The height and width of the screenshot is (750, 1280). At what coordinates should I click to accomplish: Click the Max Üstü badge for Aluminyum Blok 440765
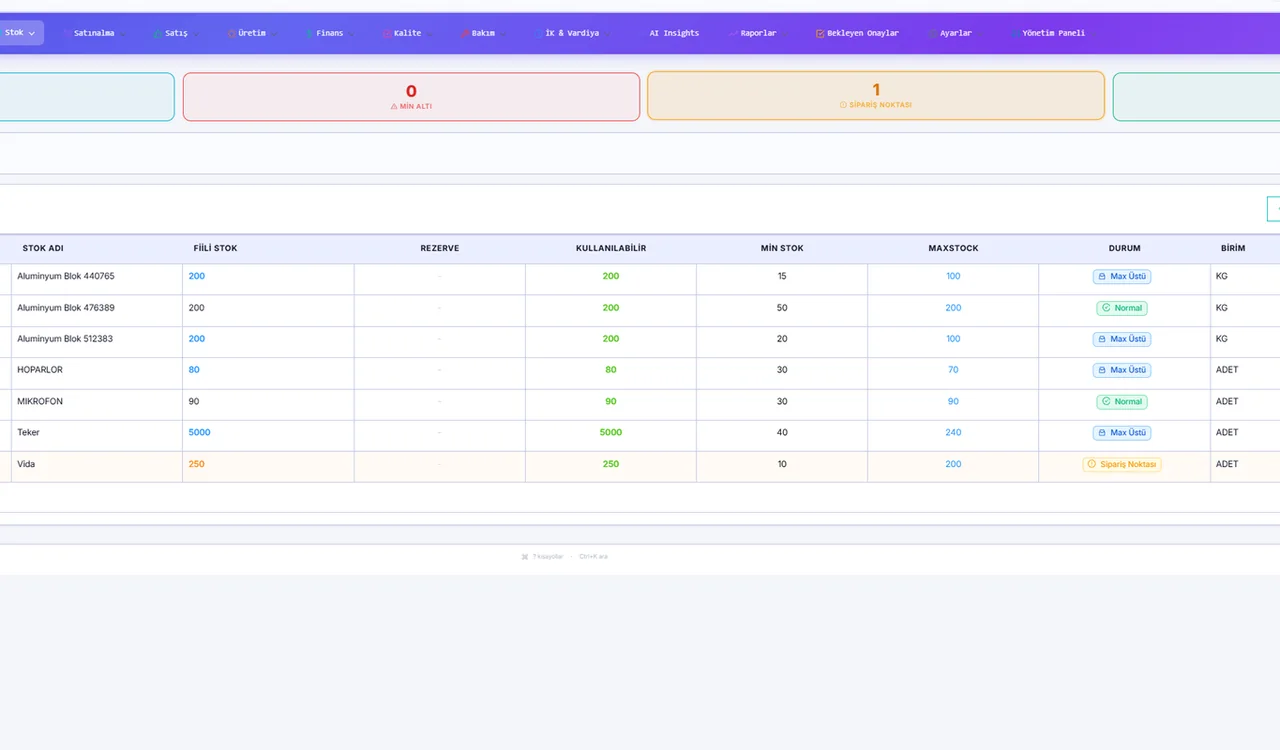pos(1122,277)
